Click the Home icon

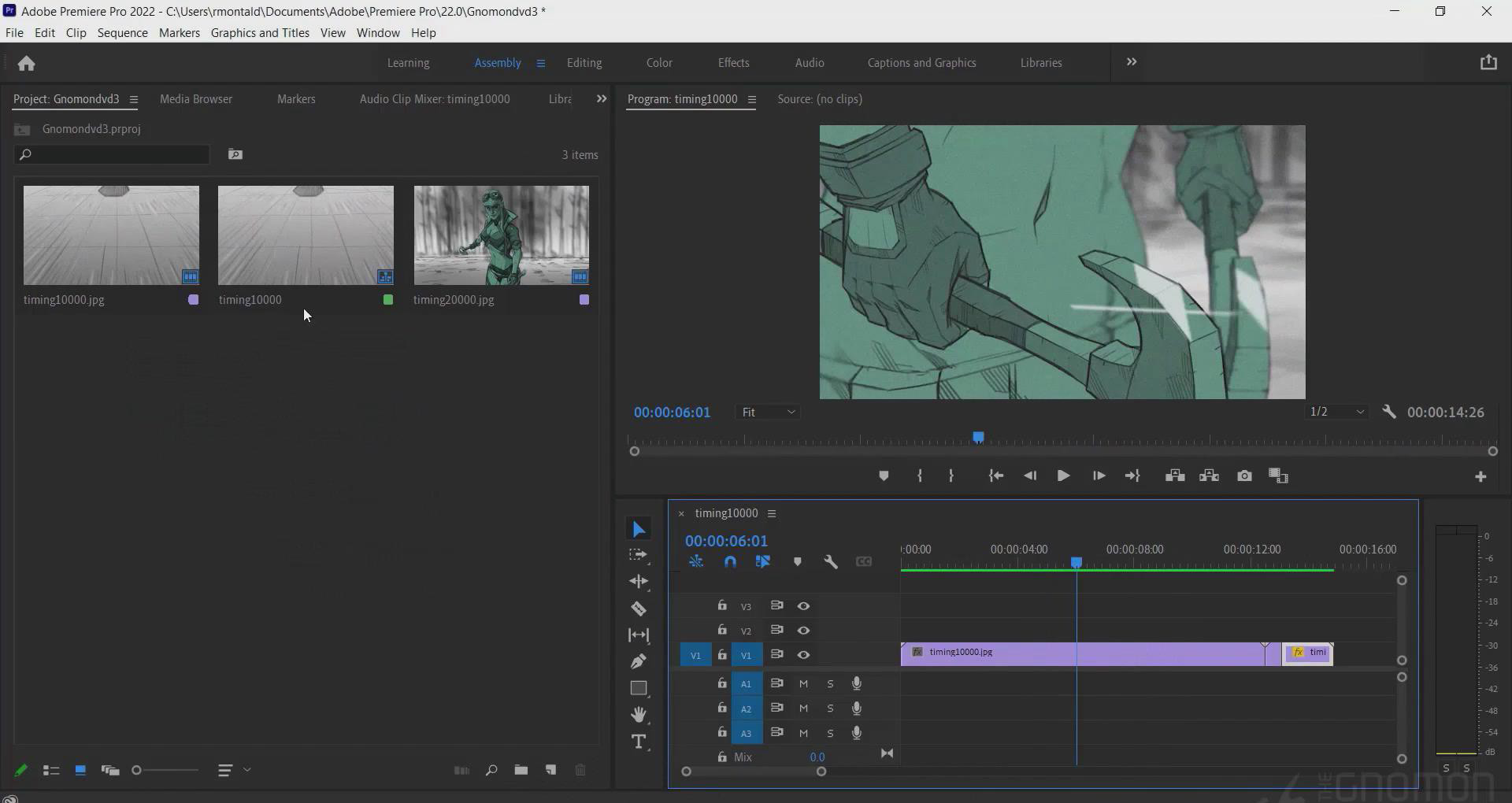tap(27, 63)
